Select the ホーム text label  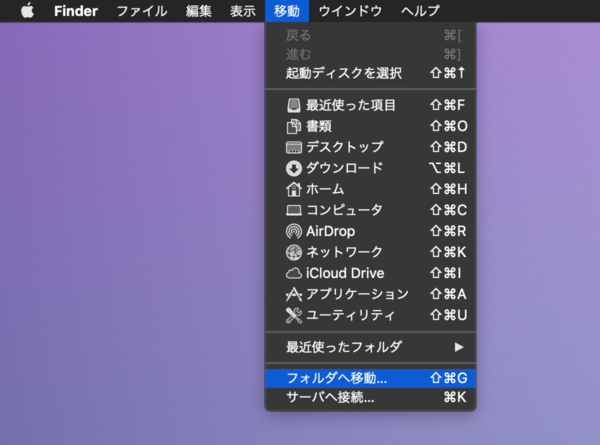(325, 189)
